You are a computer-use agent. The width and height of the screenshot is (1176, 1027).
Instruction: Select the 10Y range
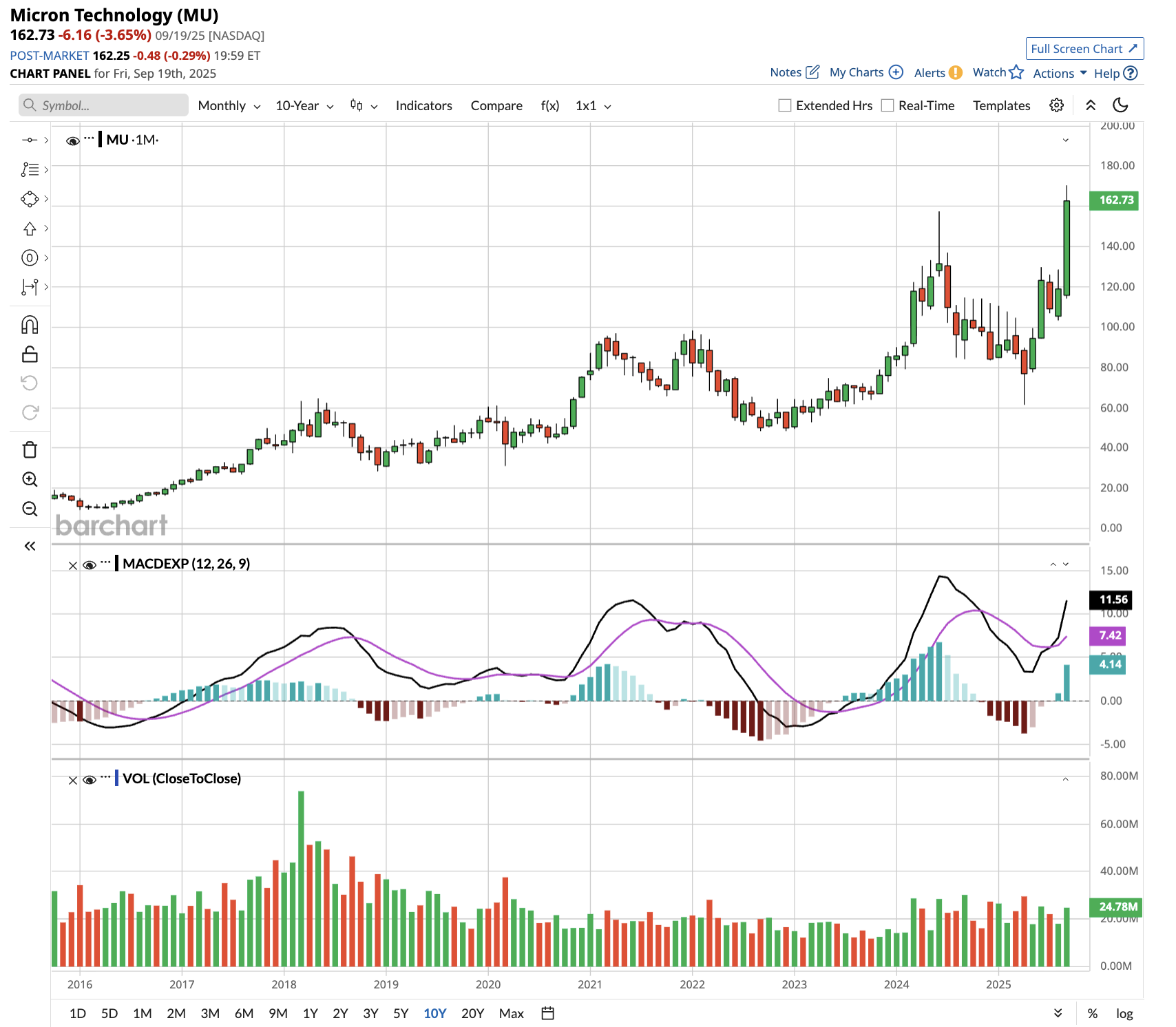point(435,1013)
